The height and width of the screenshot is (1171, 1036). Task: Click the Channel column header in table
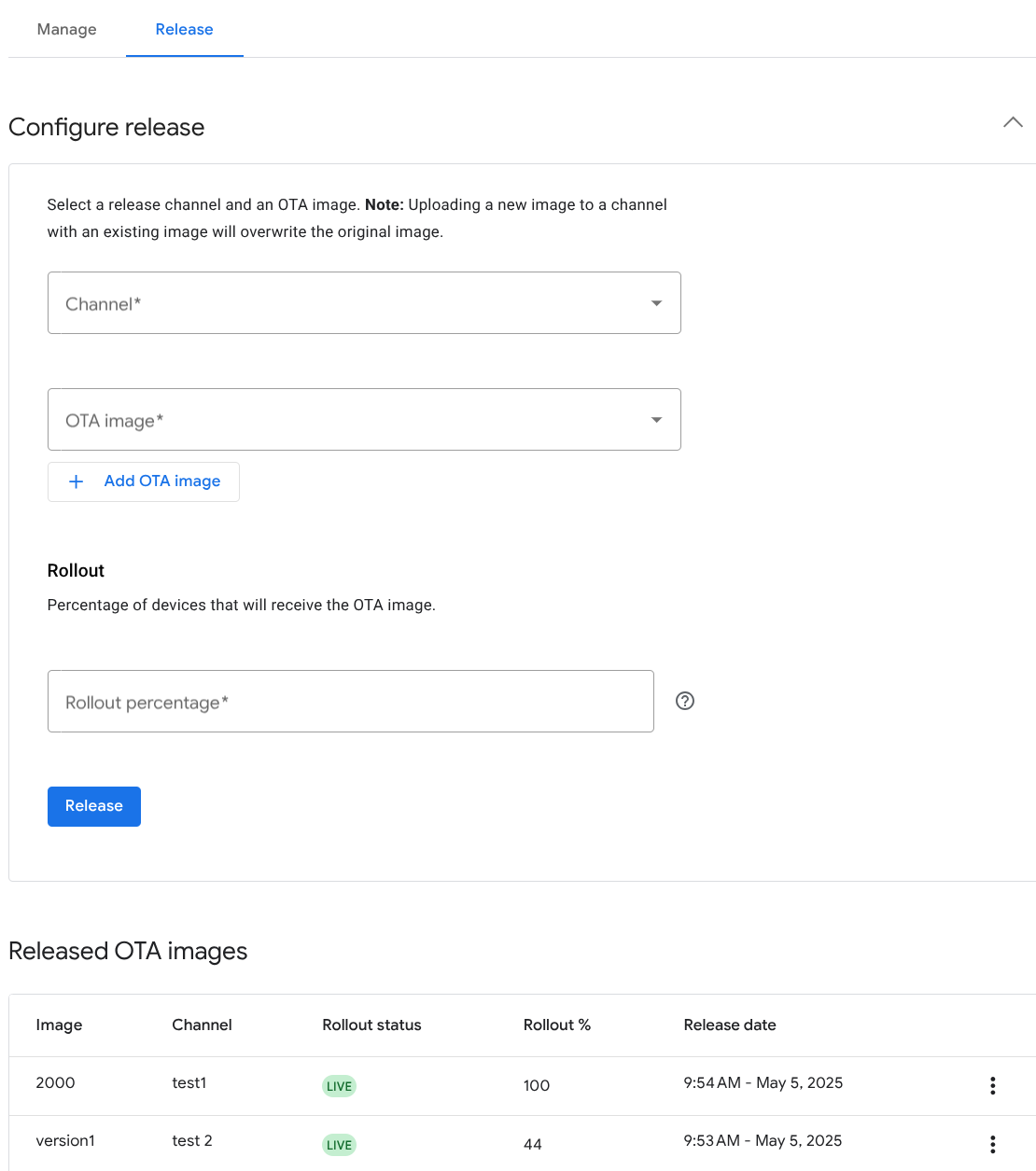[x=202, y=1025]
